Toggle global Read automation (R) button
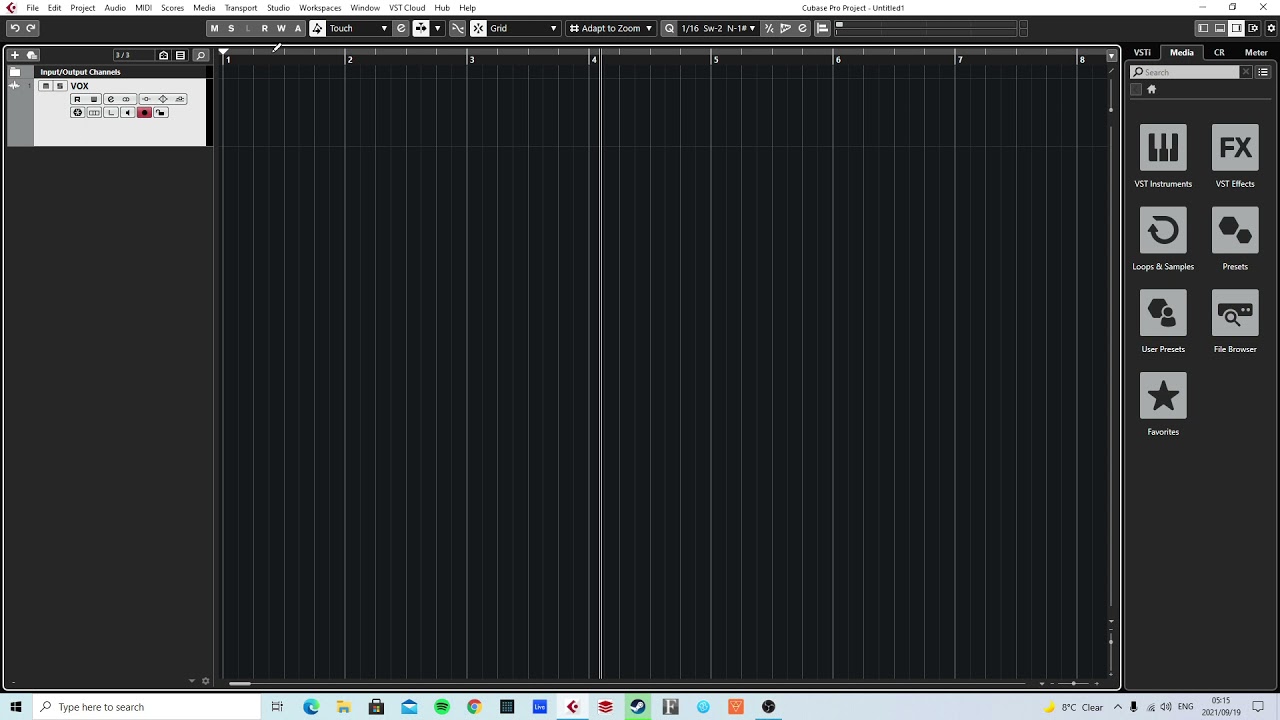Screen dimensions: 1280x720 [264, 28]
